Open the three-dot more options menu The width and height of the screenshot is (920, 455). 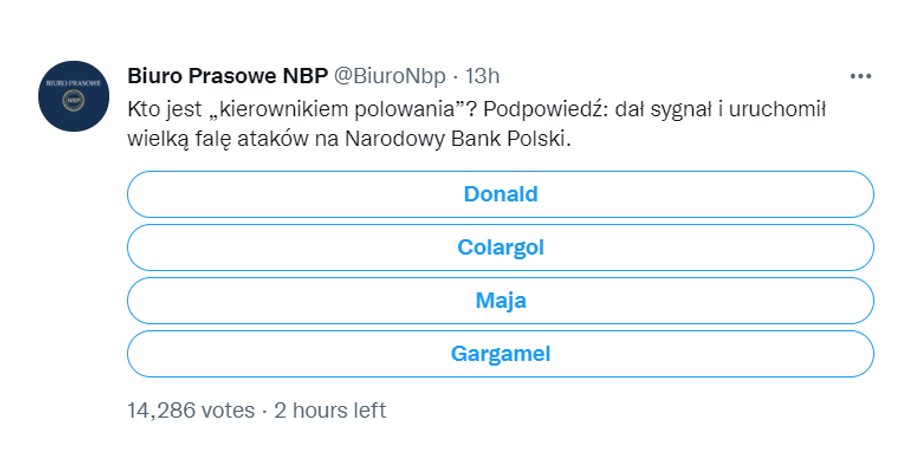[860, 76]
